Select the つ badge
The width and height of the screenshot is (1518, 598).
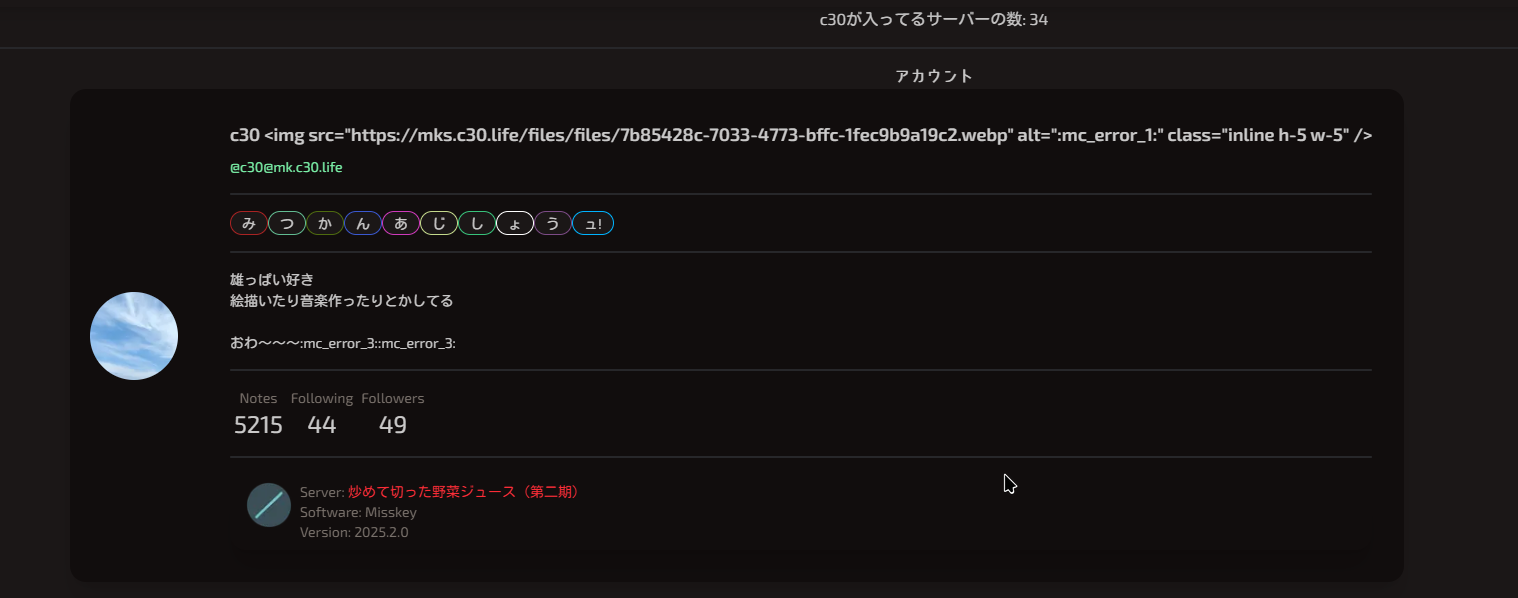[x=286, y=224]
